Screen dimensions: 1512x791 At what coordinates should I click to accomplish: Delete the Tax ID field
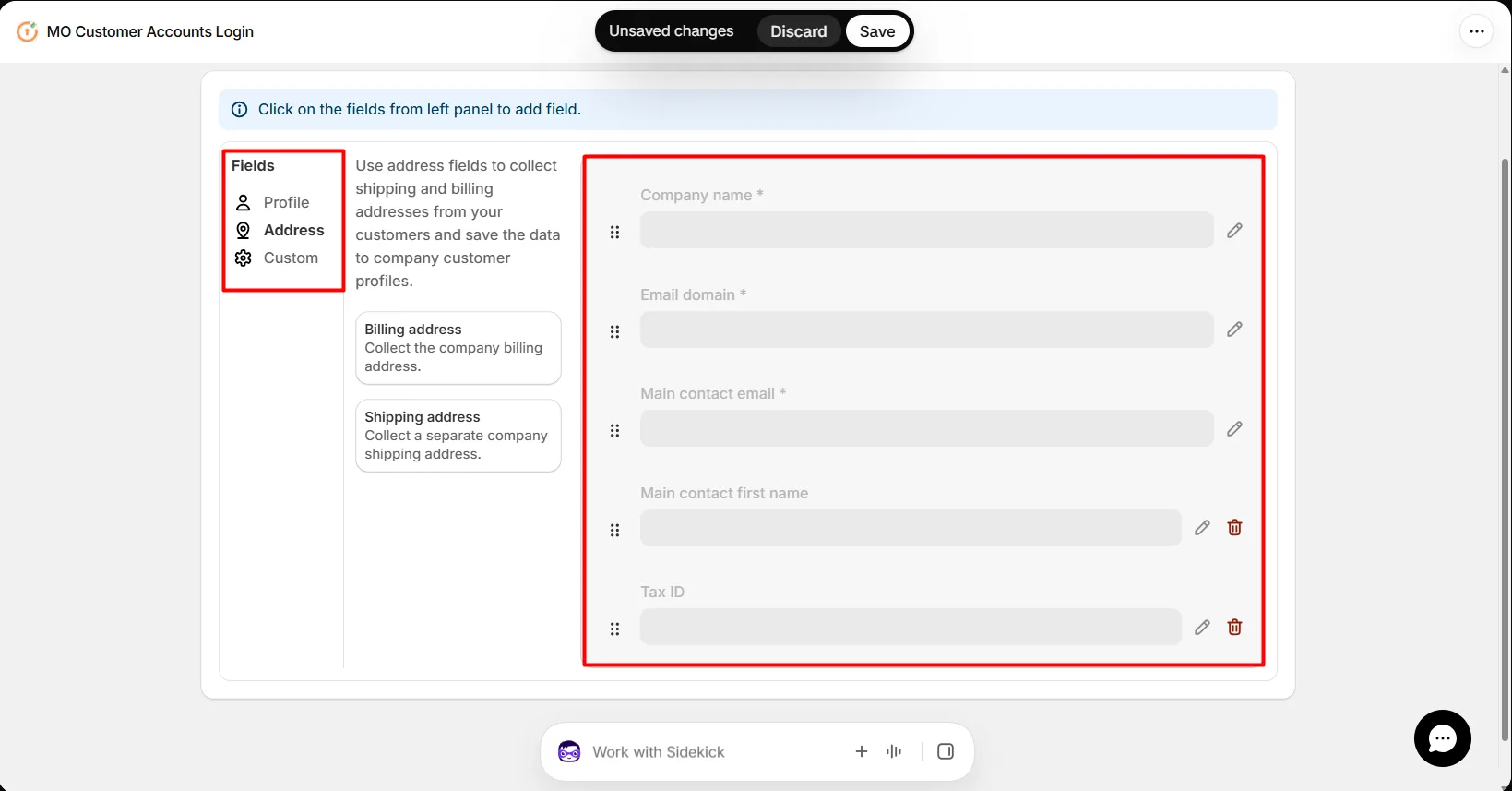point(1234,628)
